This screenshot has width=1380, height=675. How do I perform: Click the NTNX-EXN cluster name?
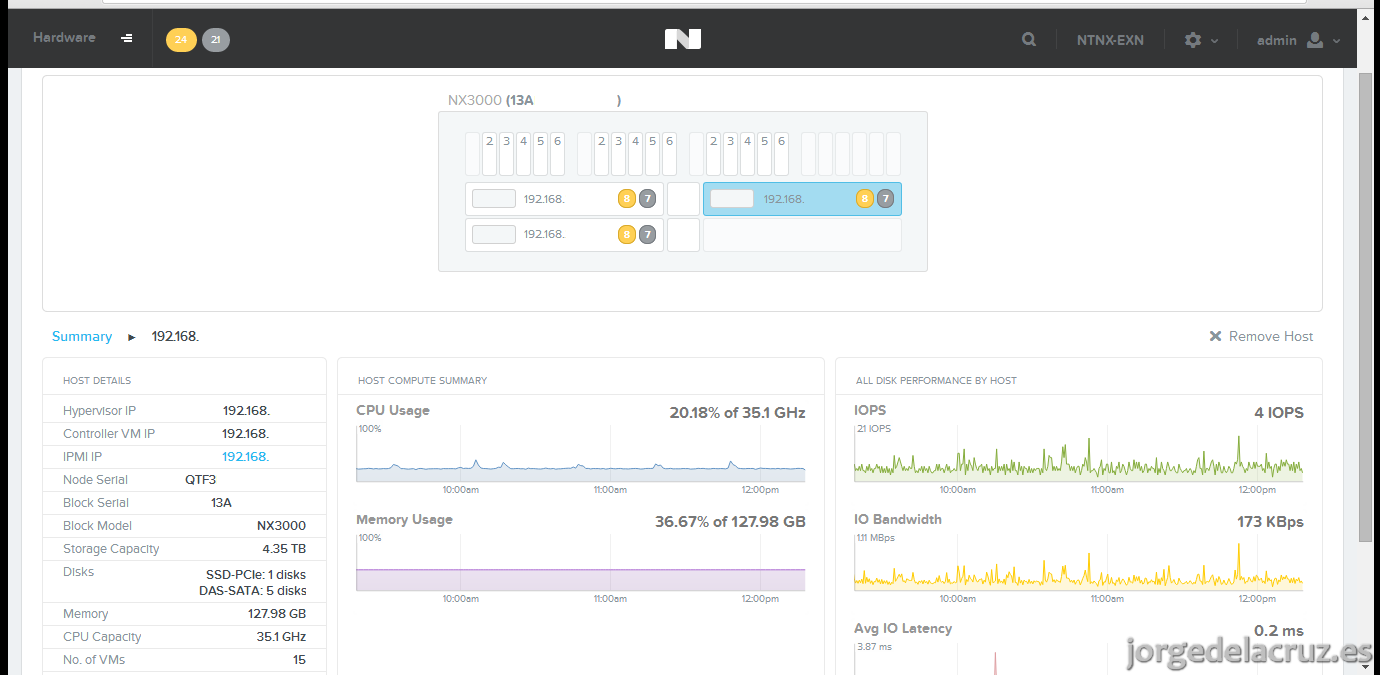(1110, 40)
